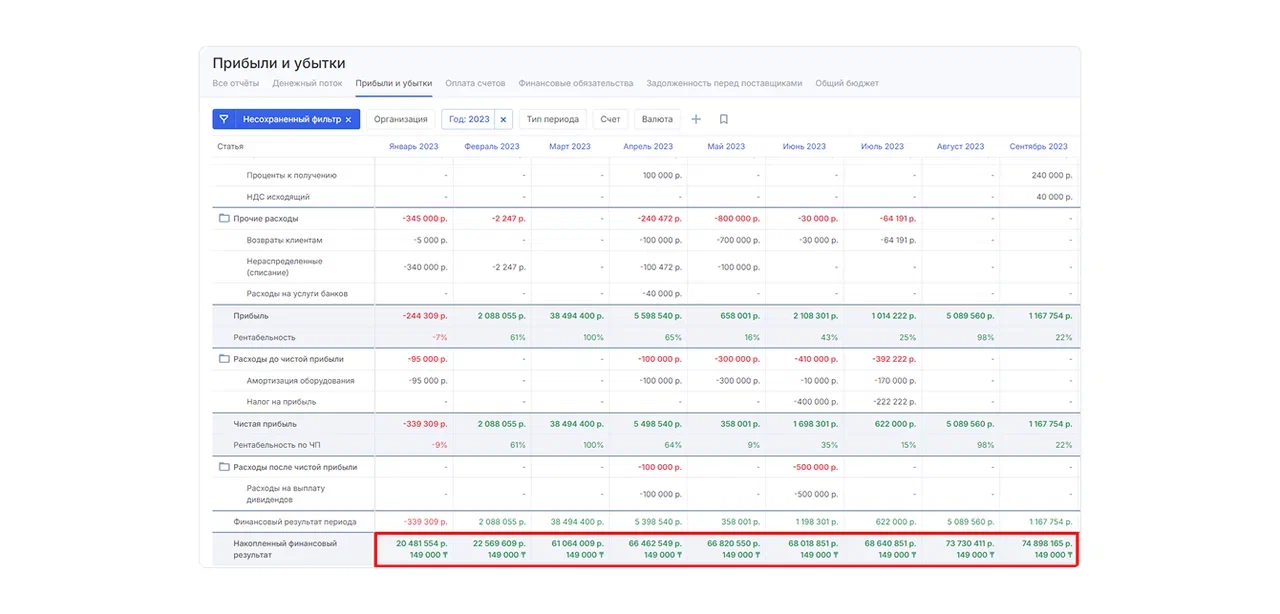1280x614 pixels.
Task: Open the 'Валюта' filter dropdown
Action: point(657,119)
